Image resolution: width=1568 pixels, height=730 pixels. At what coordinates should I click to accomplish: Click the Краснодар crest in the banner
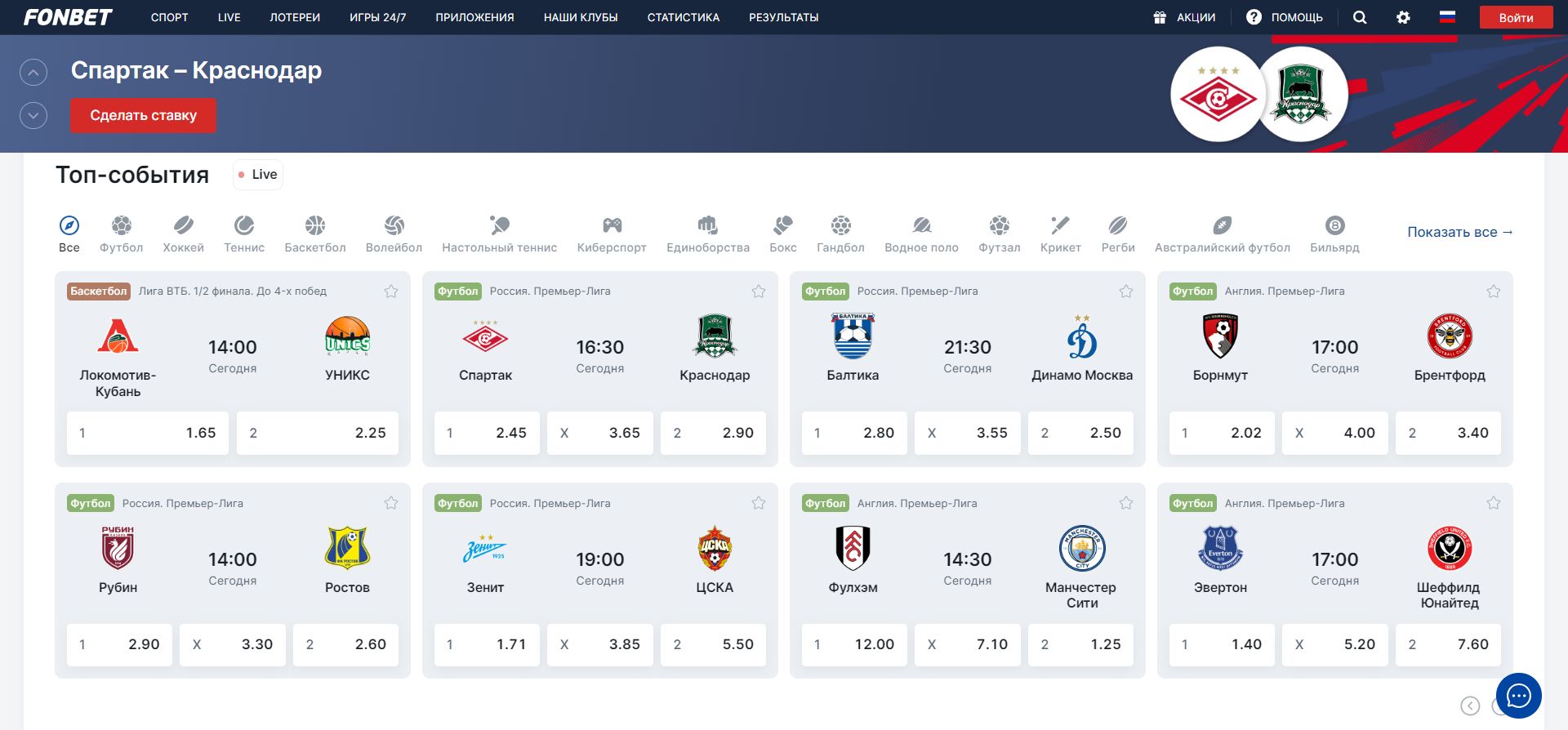coord(1301,94)
